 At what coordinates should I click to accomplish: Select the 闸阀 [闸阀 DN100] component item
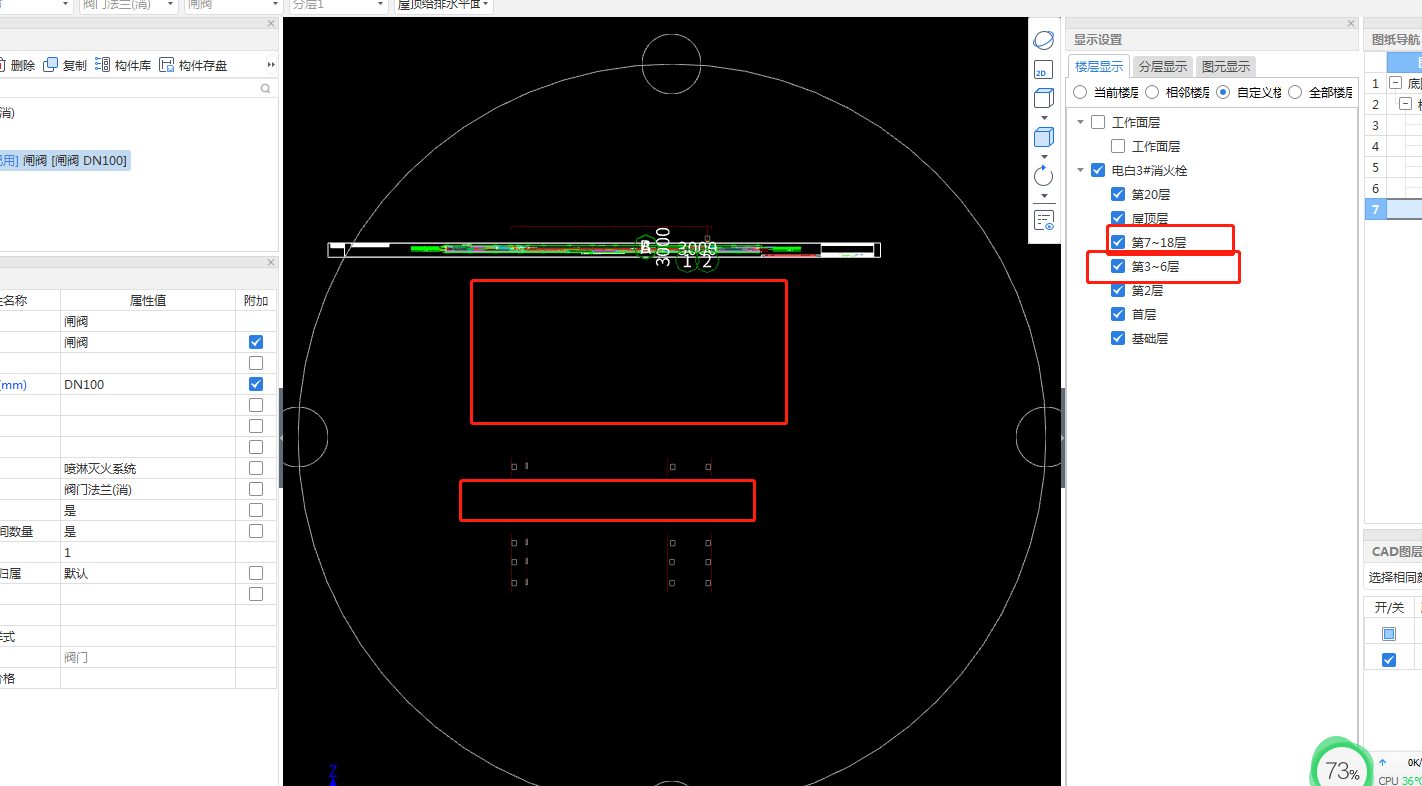[x=64, y=160]
